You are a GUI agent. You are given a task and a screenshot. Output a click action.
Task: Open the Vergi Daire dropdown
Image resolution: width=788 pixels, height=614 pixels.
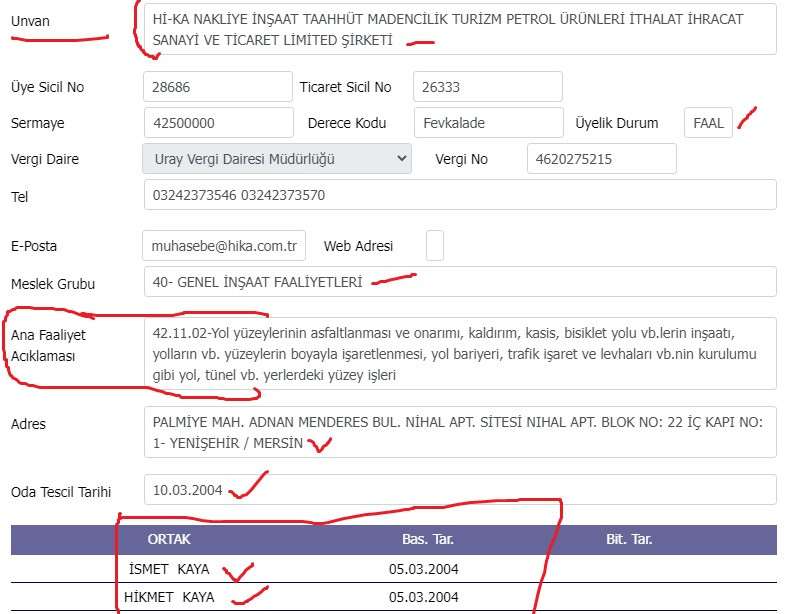click(x=277, y=159)
